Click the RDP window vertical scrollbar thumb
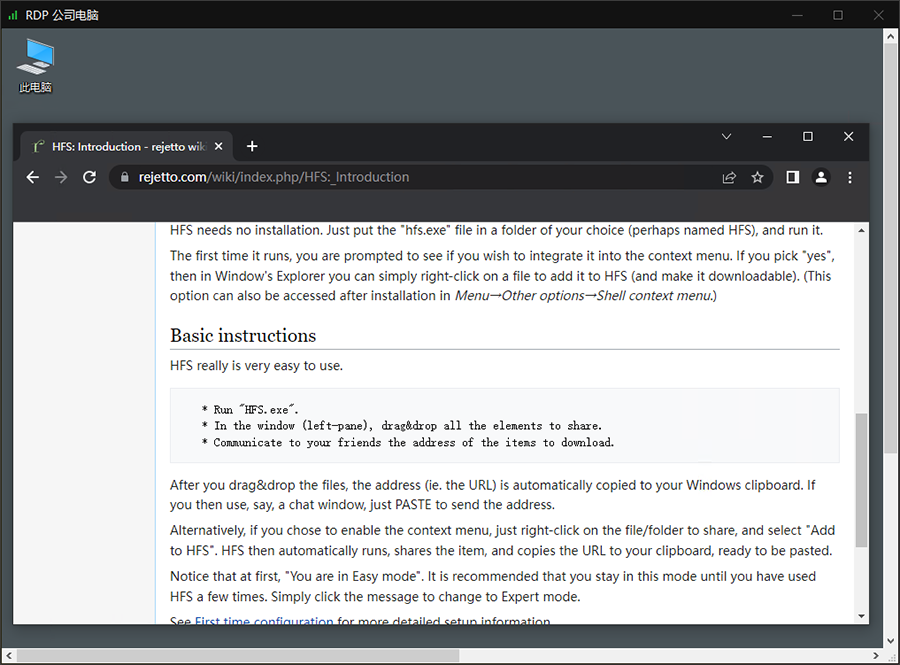This screenshot has width=900, height=665. point(891,247)
